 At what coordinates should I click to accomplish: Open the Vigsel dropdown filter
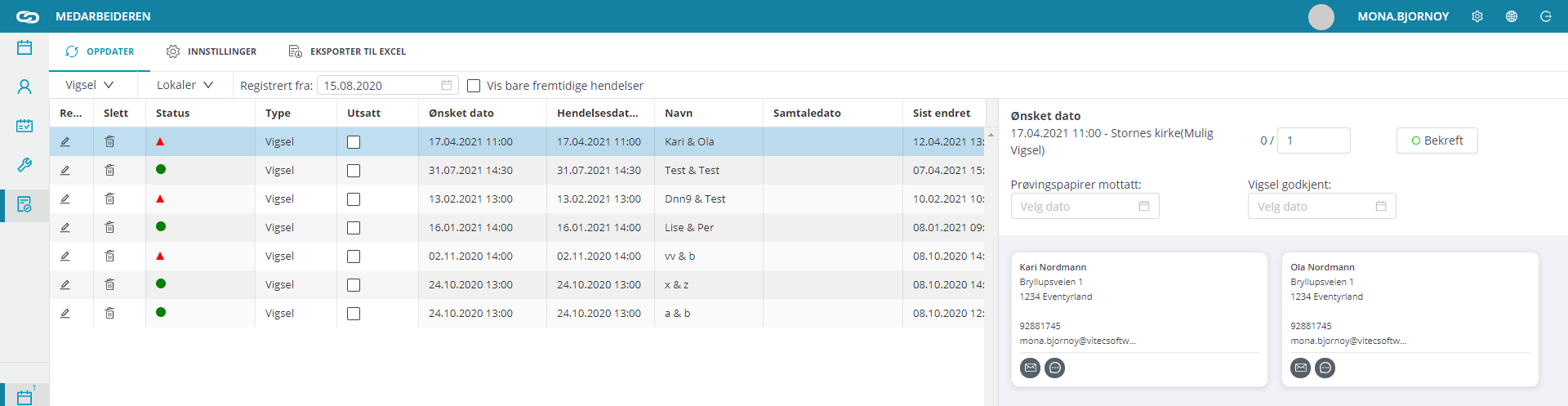click(x=90, y=85)
